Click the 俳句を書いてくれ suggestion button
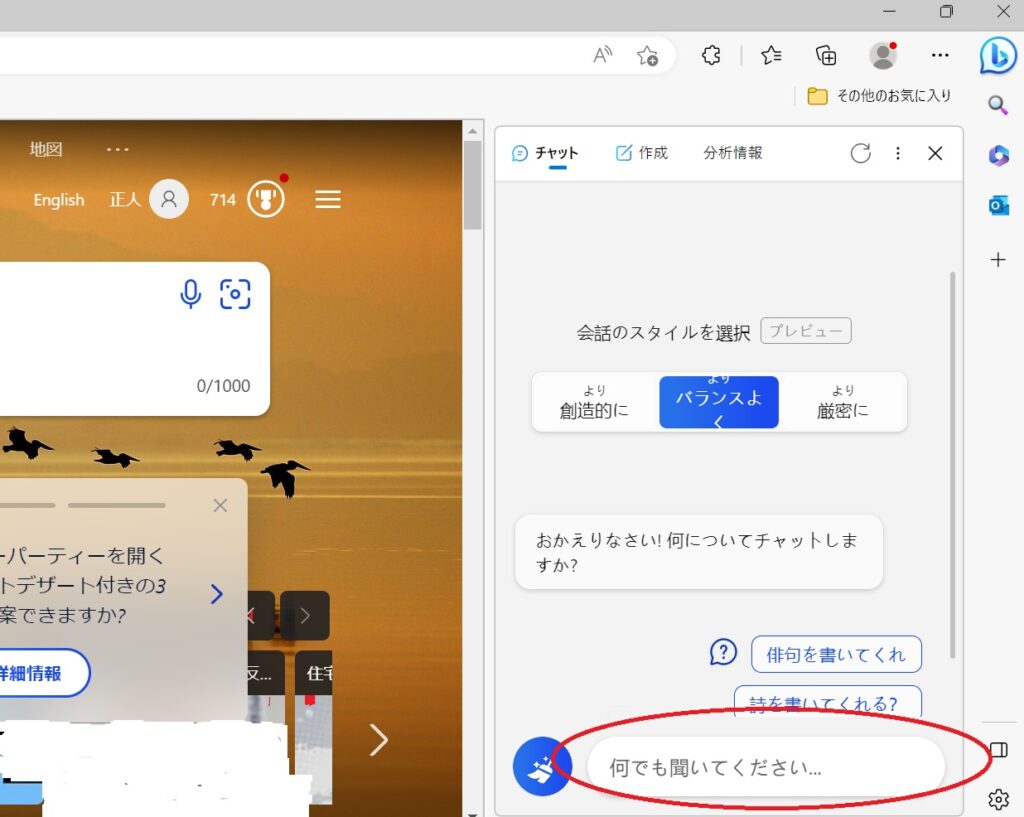 click(x=836, y=654)
